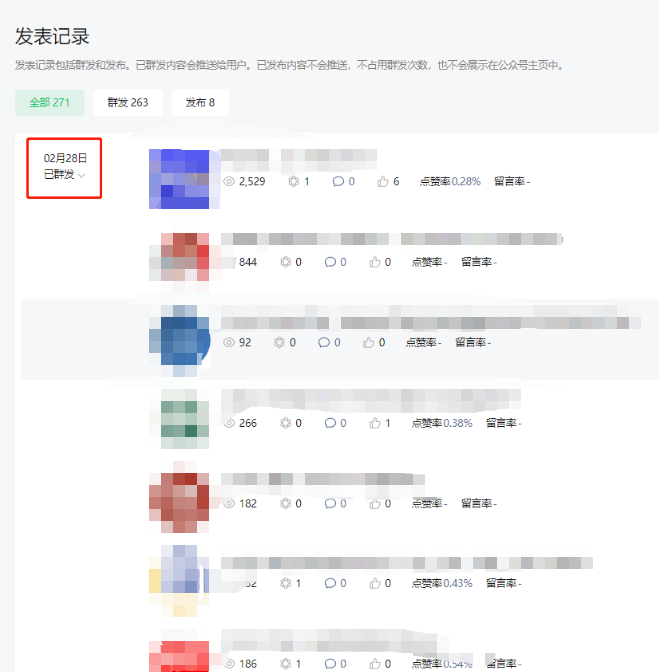Viewport: 659px width, 672px height.
Task: Click the 点赞率0.28% statistic in the first row
Action: [450, 181]
